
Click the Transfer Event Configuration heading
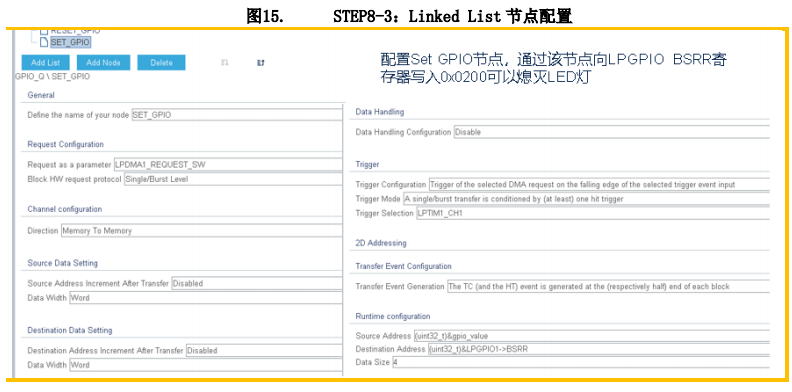pos(404,266)
